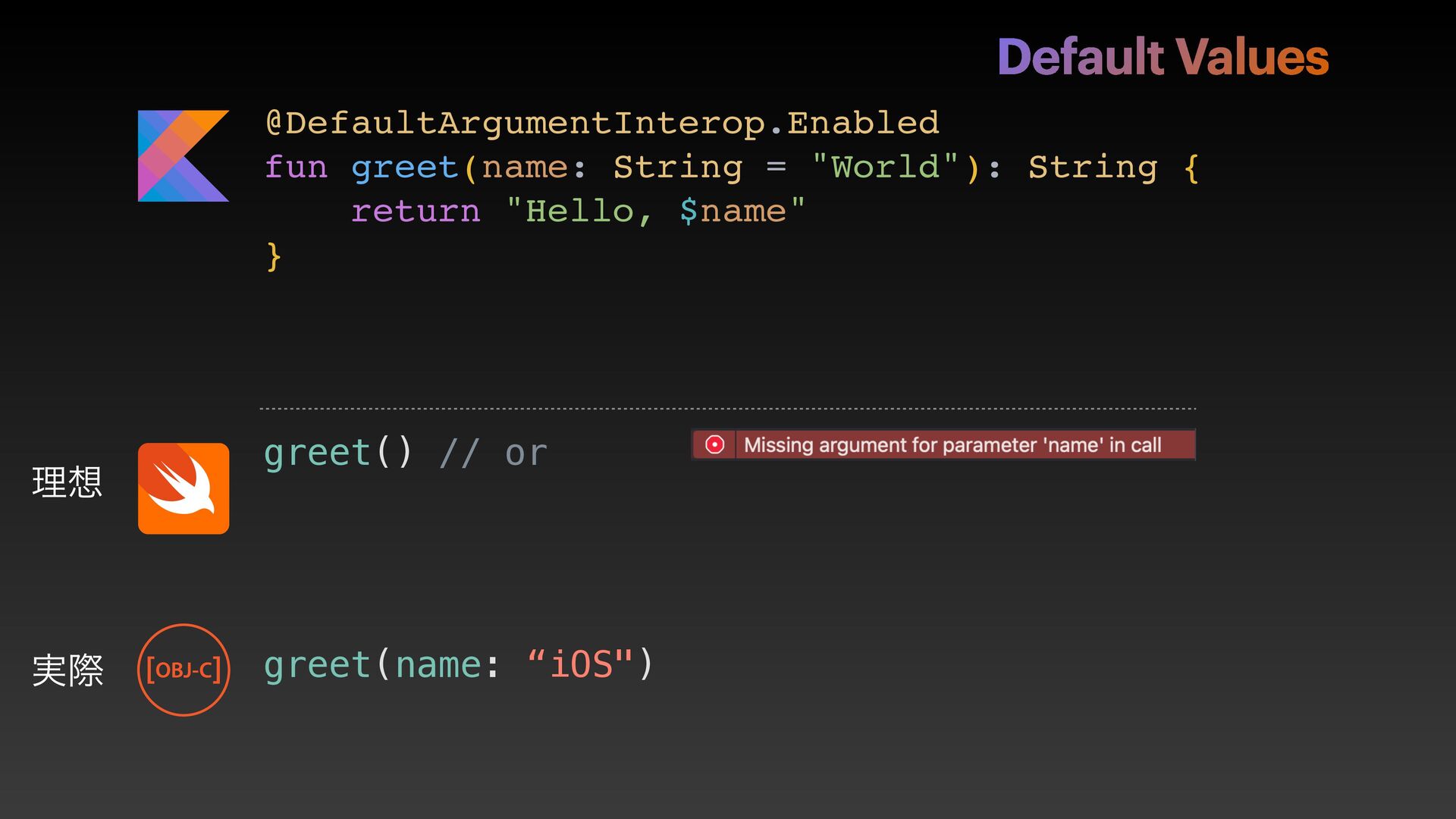Click the @DefaultArgumentInterop.Enabled annotation
This screenshot has height=819, width=1456.
tap(602, 123)
